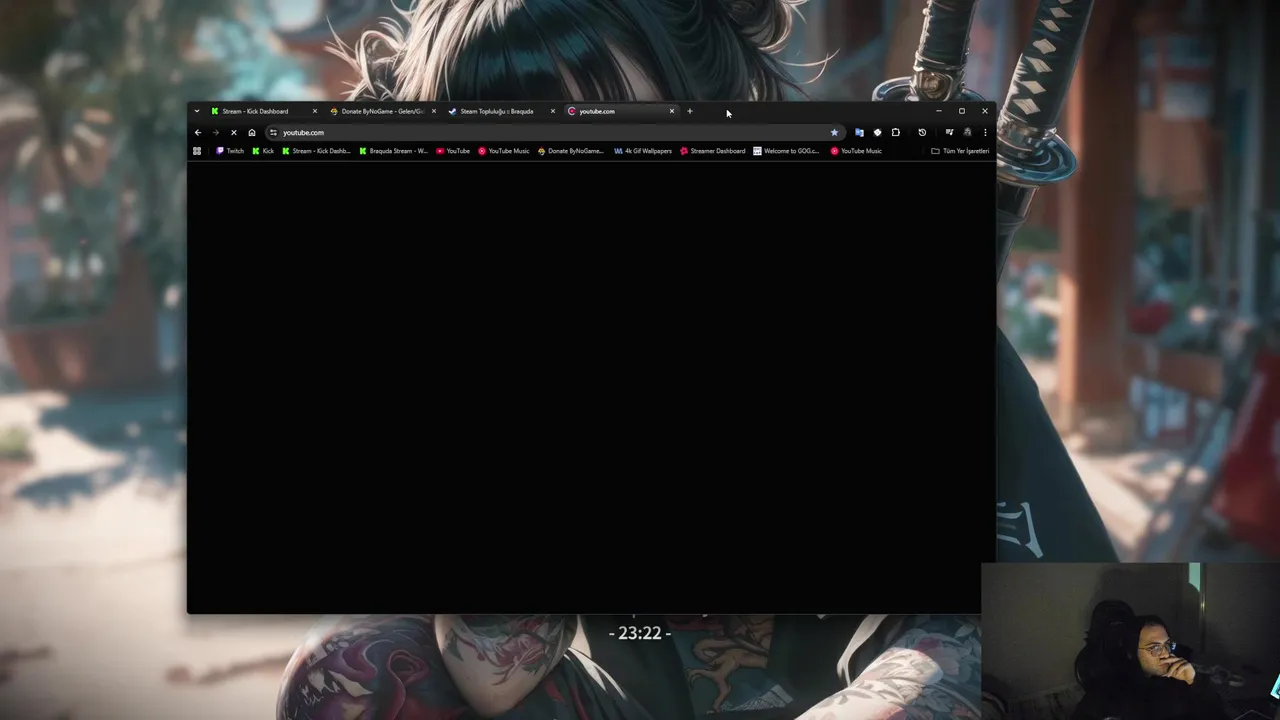Go back to the previous page
This screenshot has height=720, width=1280.
[198, 132]
